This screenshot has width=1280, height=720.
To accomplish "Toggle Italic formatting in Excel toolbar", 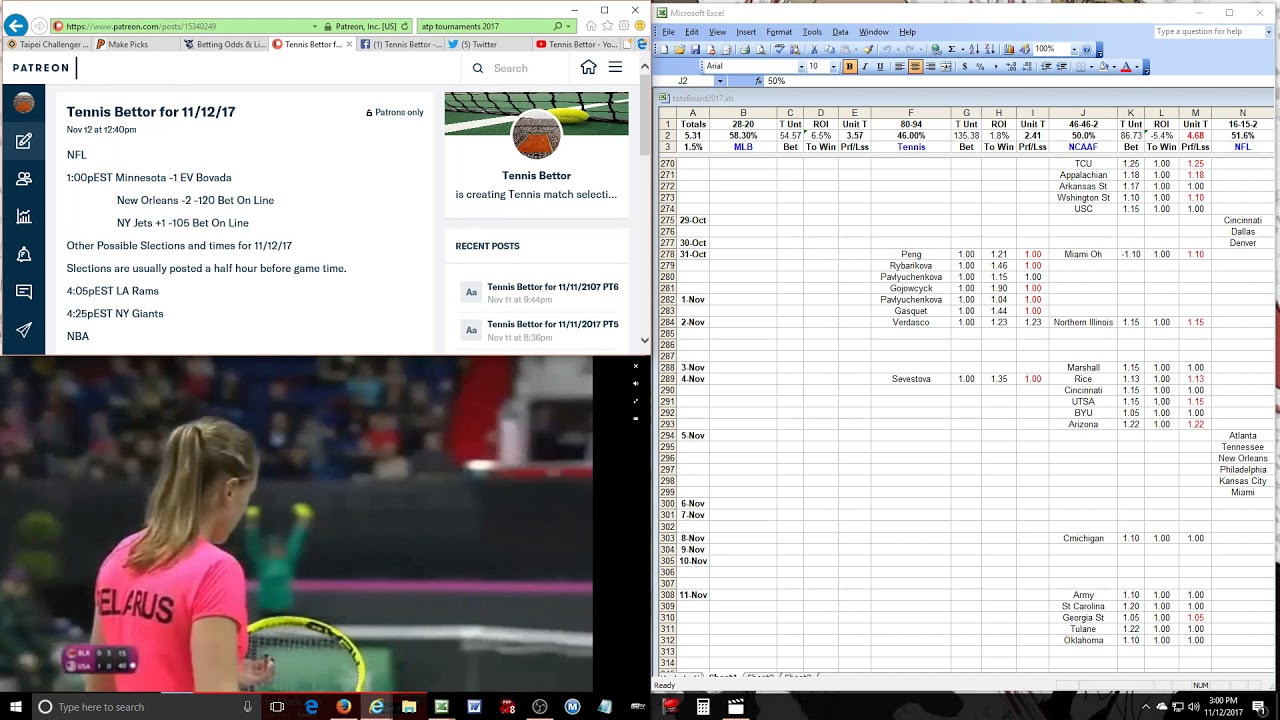I will (x=865, y=67).
